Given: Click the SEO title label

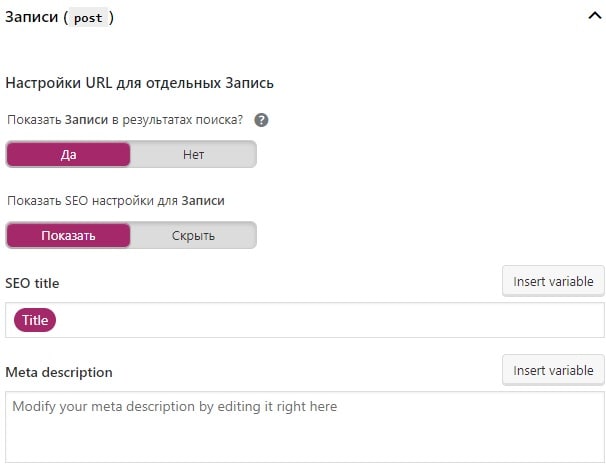Looking at the screenshot, I should coord(32,283).
